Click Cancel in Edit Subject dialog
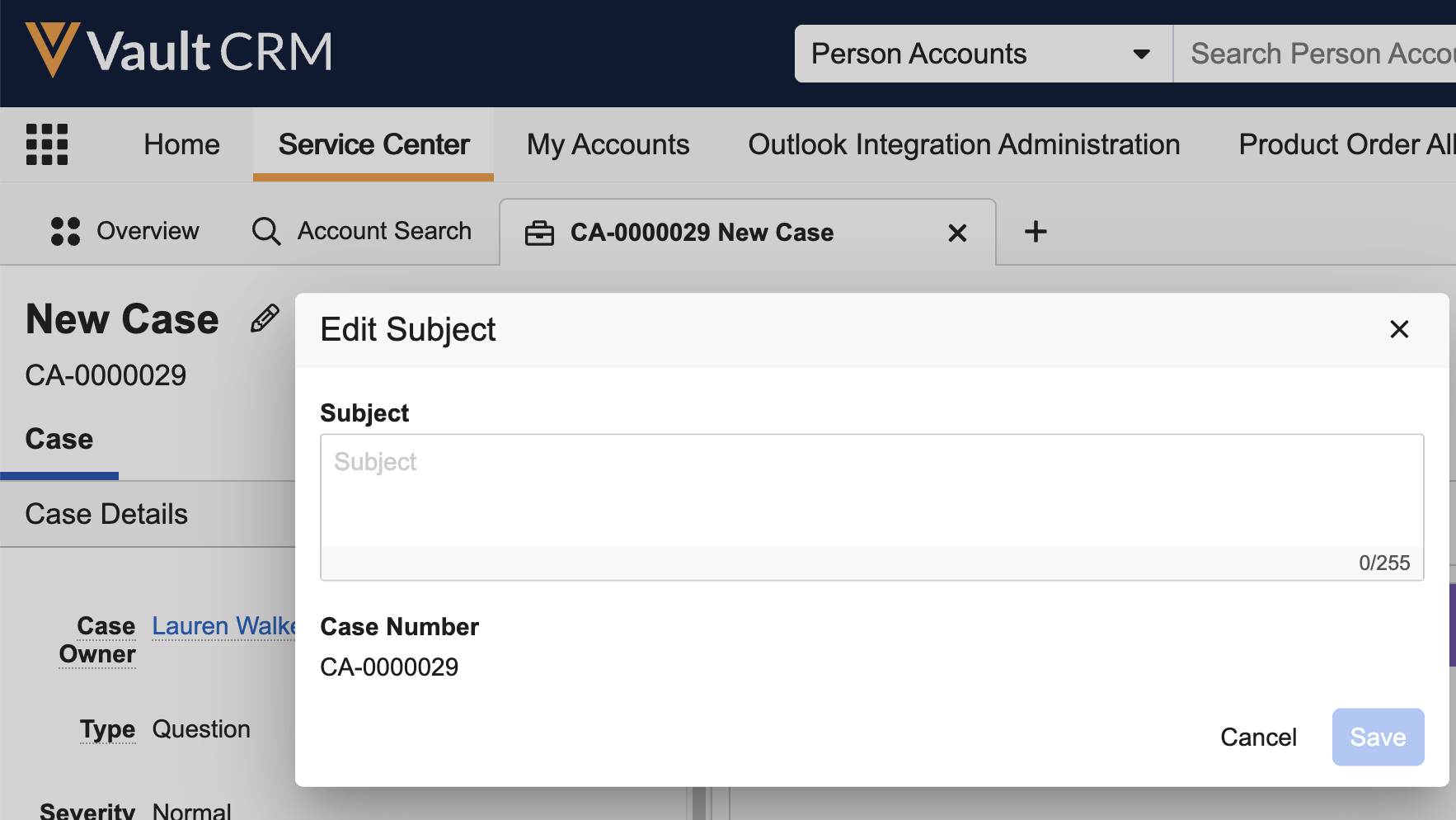Screen dimensions: 1456x820 (x=1258, y=737)
